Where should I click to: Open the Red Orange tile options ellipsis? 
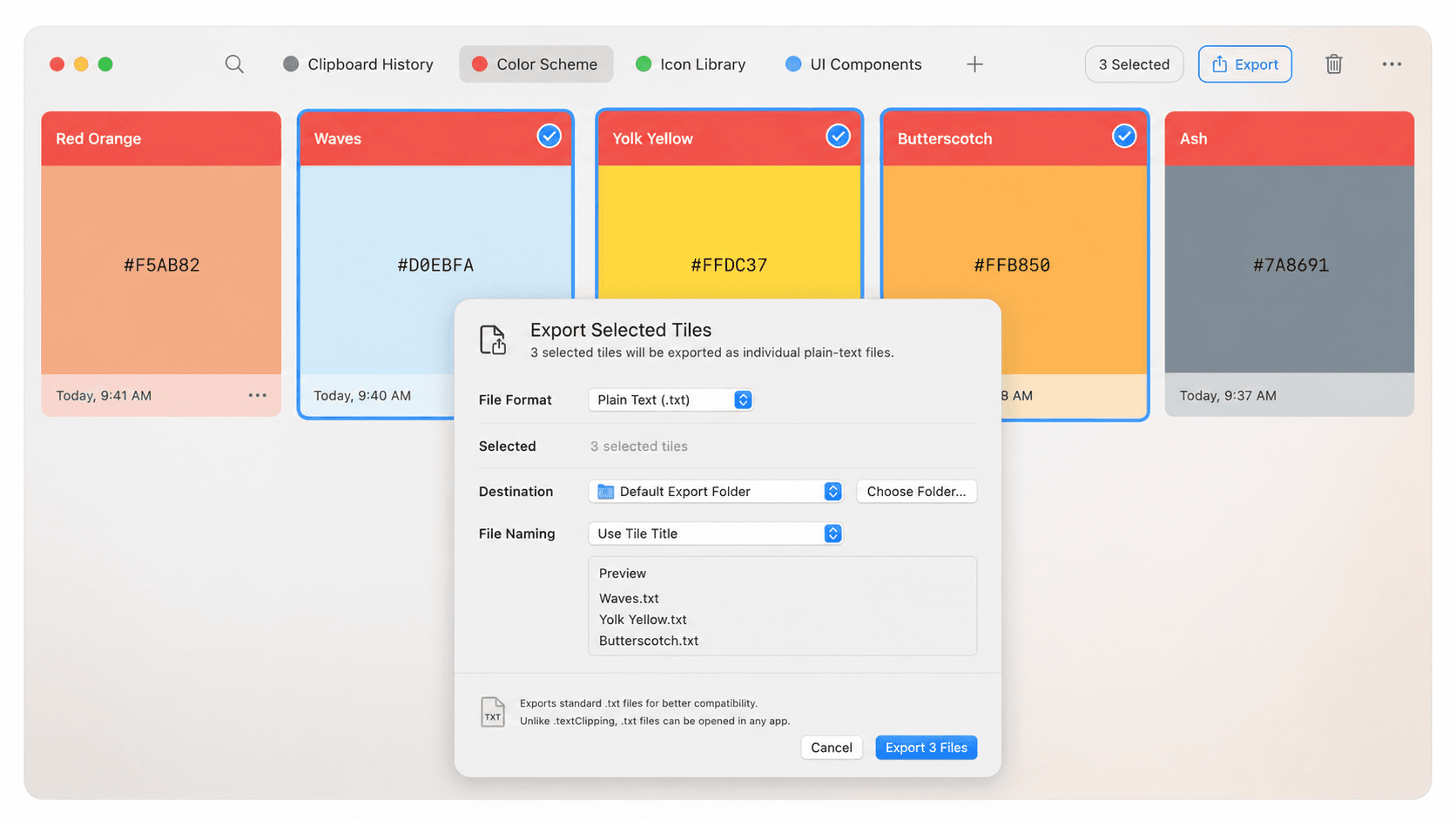tap(258, 395)
